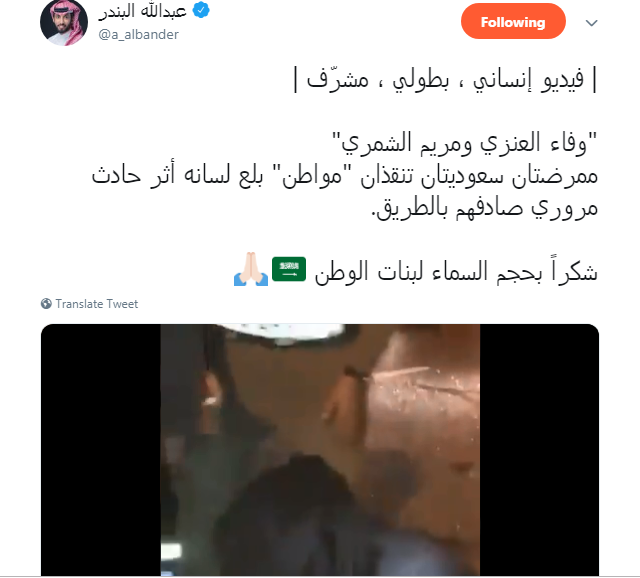Open the @a_albander handle link
The image size is (640, 578).
pos(139,35)
